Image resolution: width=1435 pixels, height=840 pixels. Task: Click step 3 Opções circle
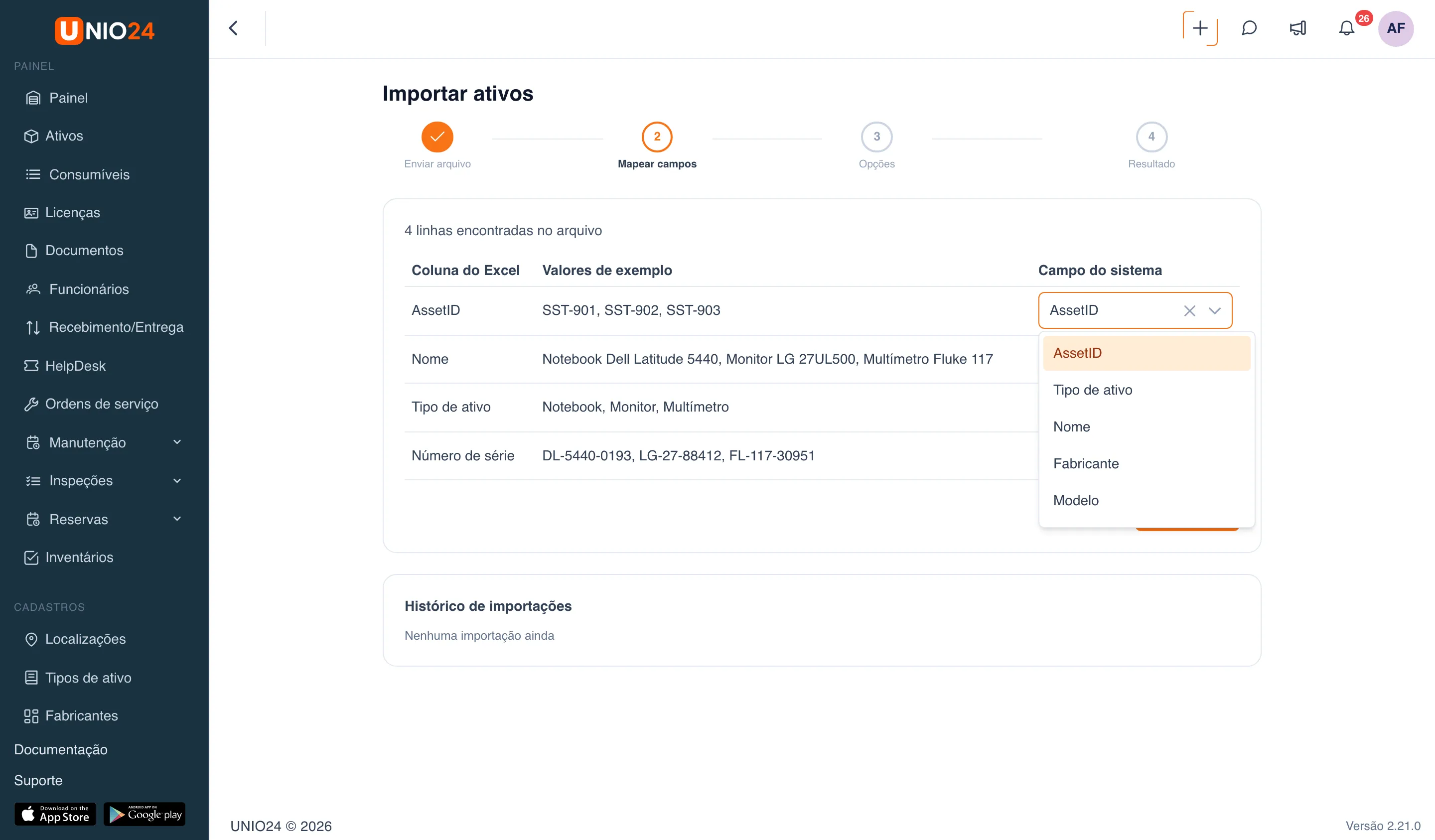point(877,137)
